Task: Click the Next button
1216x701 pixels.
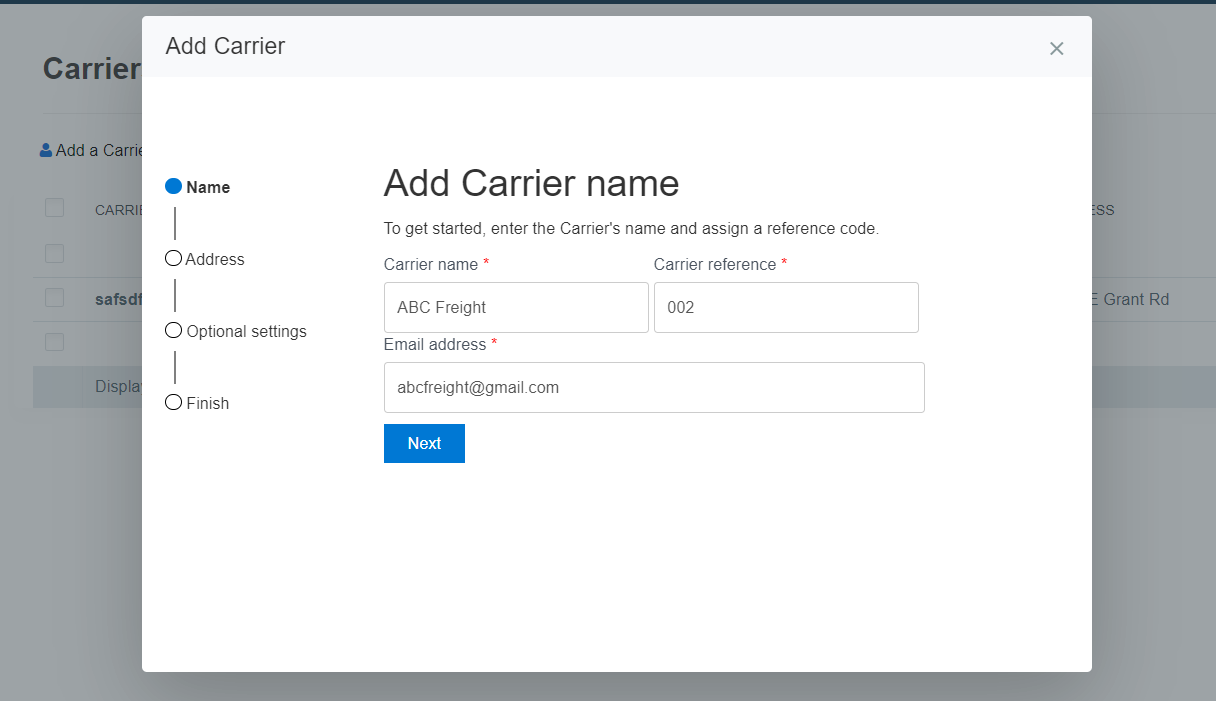Action: 424,443
